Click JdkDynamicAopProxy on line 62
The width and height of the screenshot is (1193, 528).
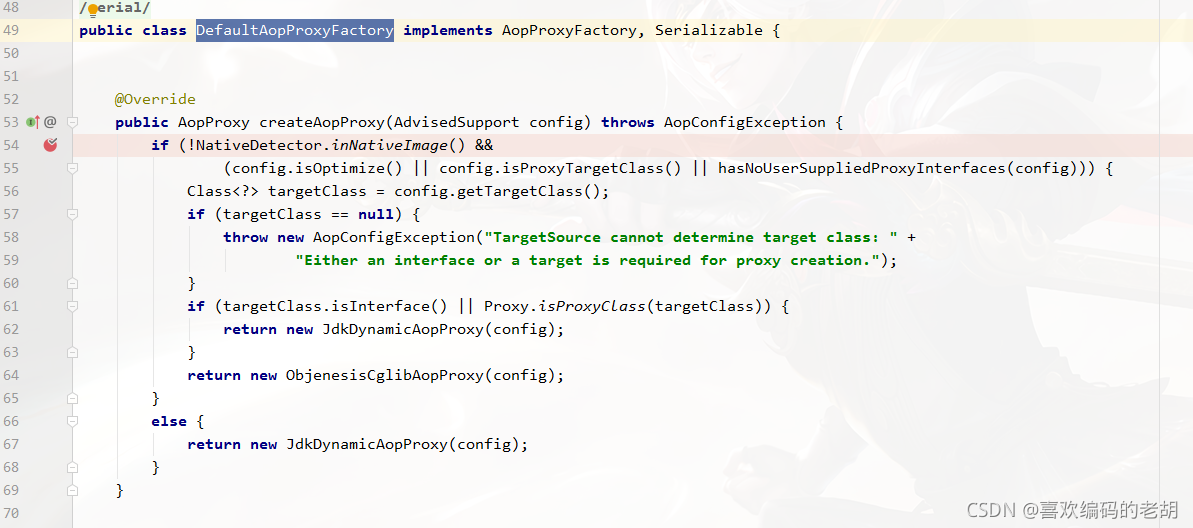click(x=402, y=329)
